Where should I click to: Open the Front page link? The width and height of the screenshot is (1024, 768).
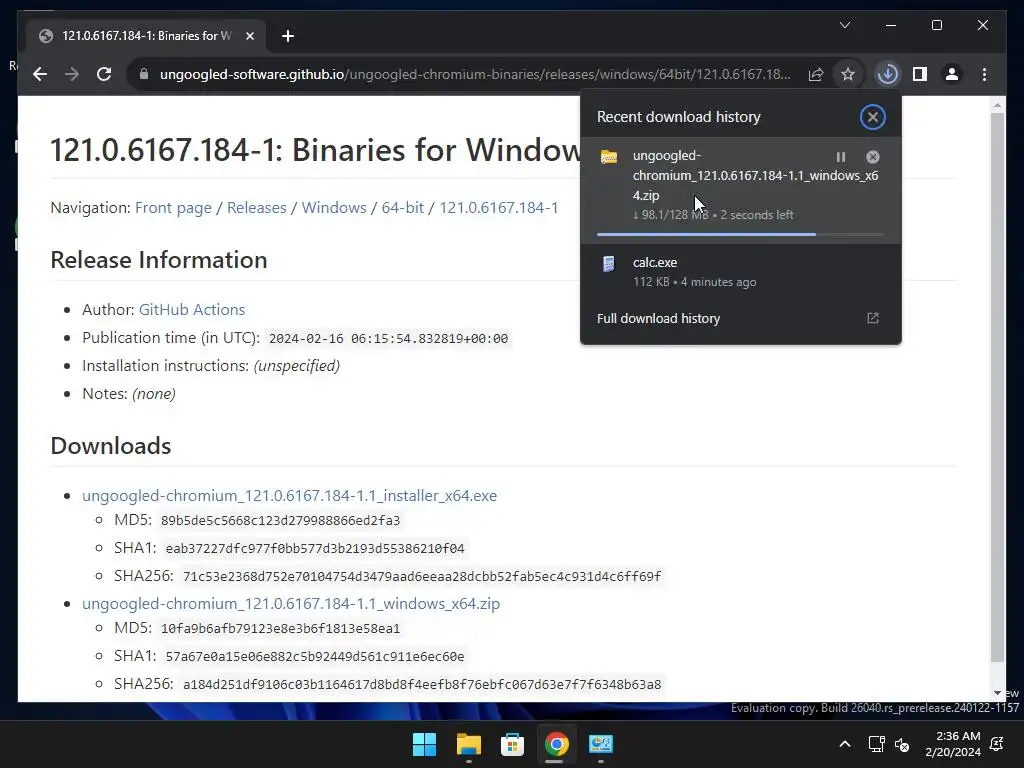pos(173,208)
